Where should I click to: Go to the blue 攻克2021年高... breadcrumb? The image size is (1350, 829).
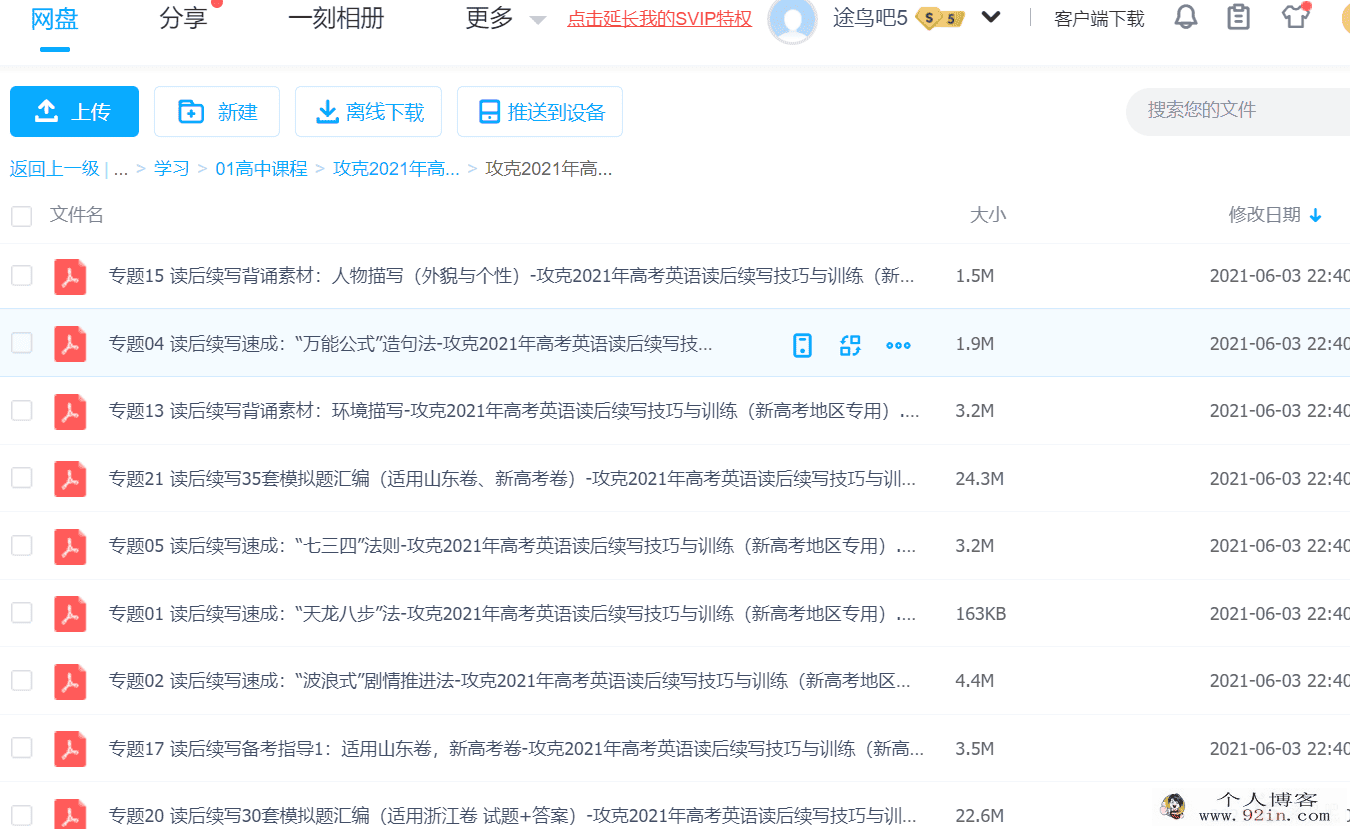397,169
